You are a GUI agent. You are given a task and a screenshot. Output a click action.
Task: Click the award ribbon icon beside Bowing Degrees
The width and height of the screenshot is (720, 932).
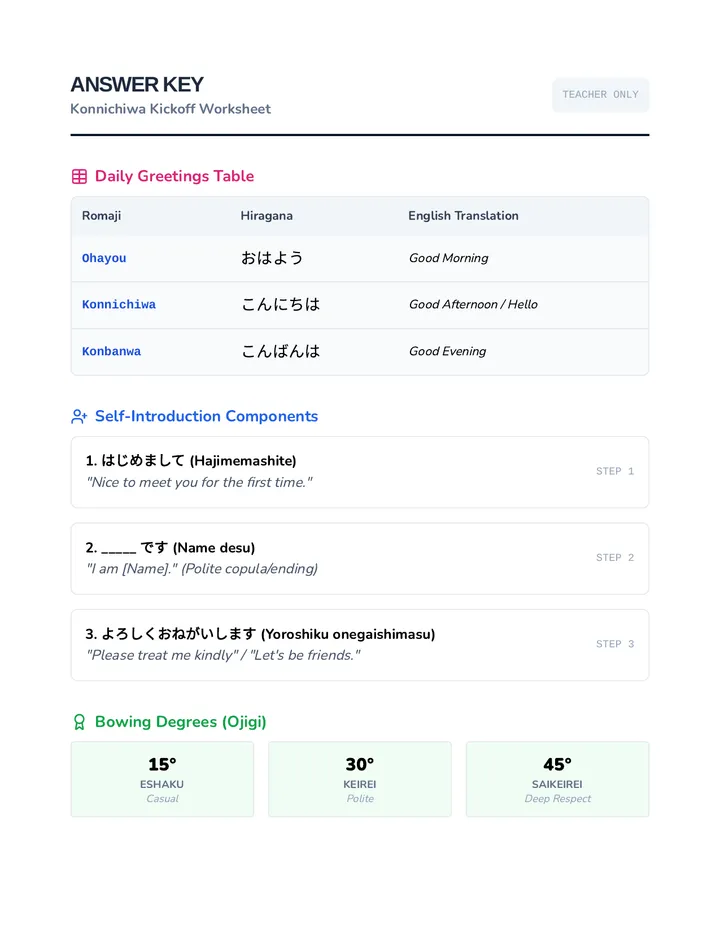pyautogui.click(x=79, y=722)
